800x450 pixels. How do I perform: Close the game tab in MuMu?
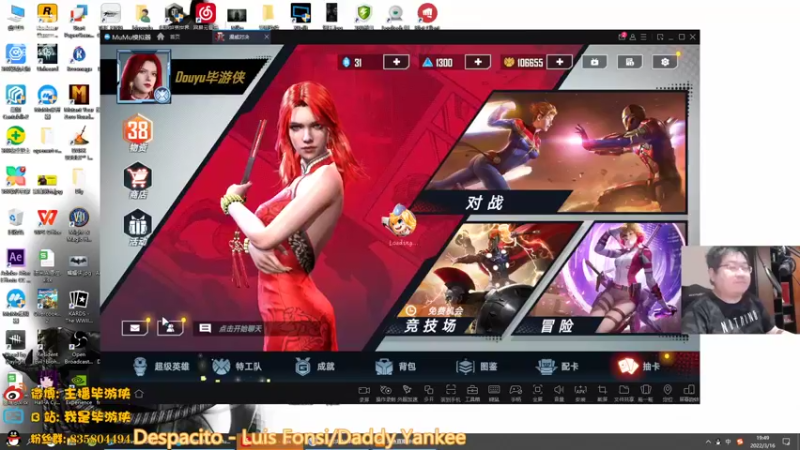pyautogui.click(x=266, y=37)
